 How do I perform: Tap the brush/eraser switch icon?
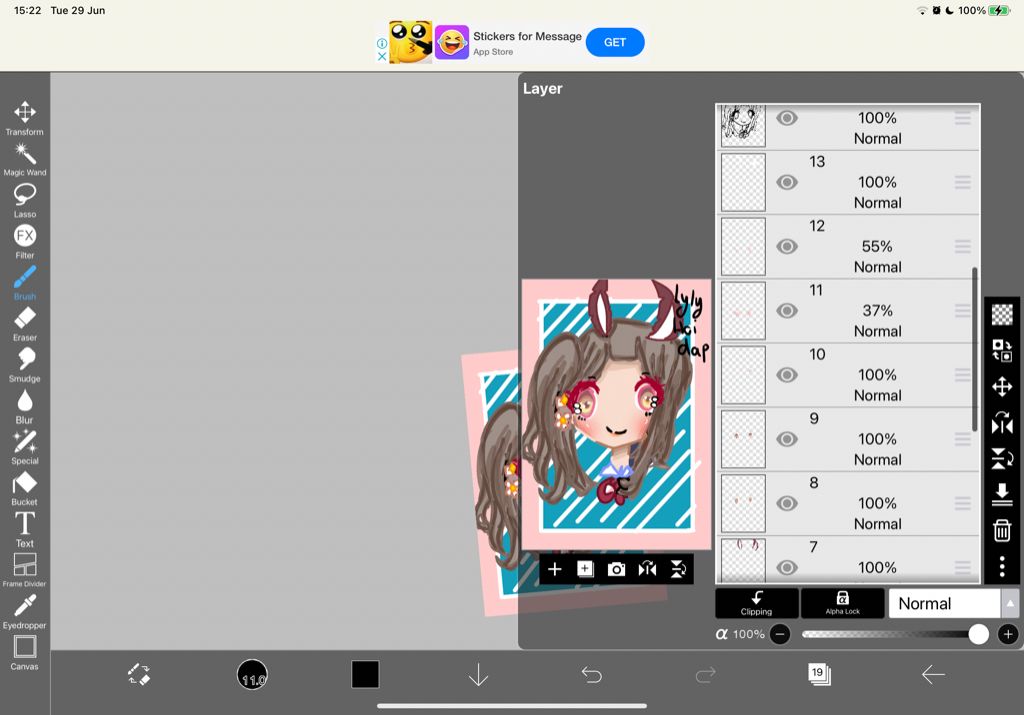tap(138, 675)
